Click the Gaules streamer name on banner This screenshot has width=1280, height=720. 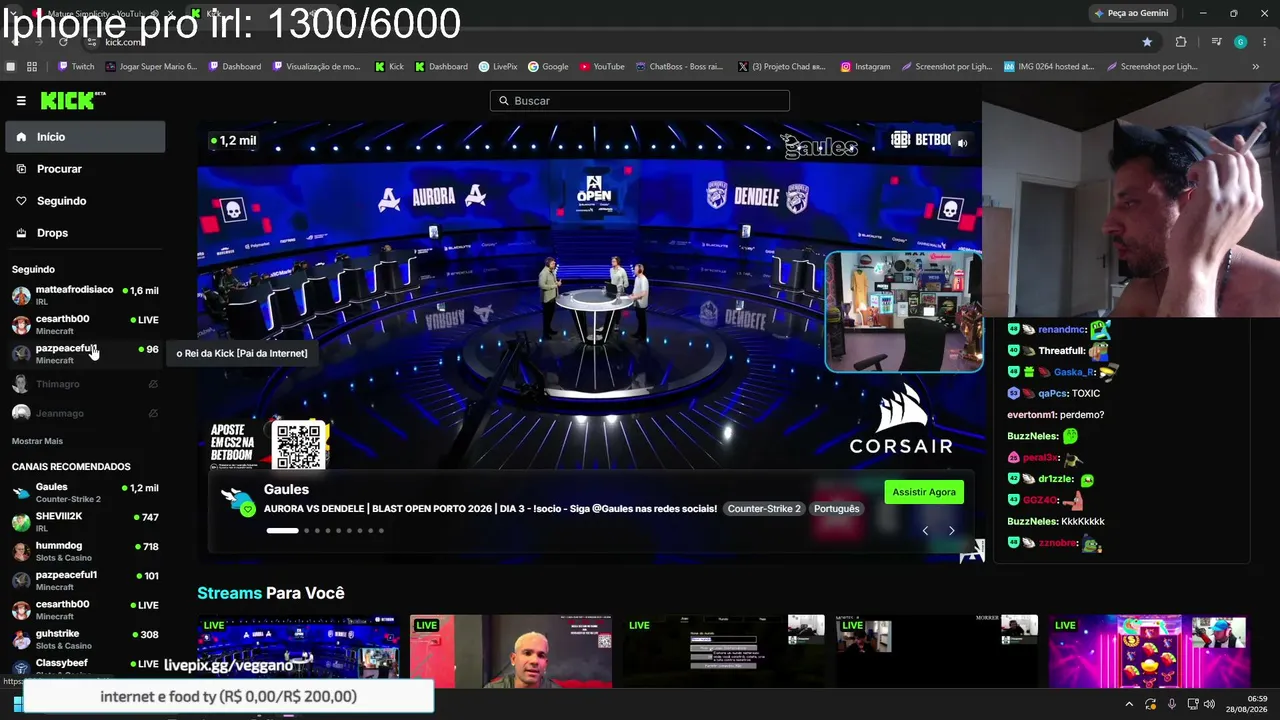[286, 489]
